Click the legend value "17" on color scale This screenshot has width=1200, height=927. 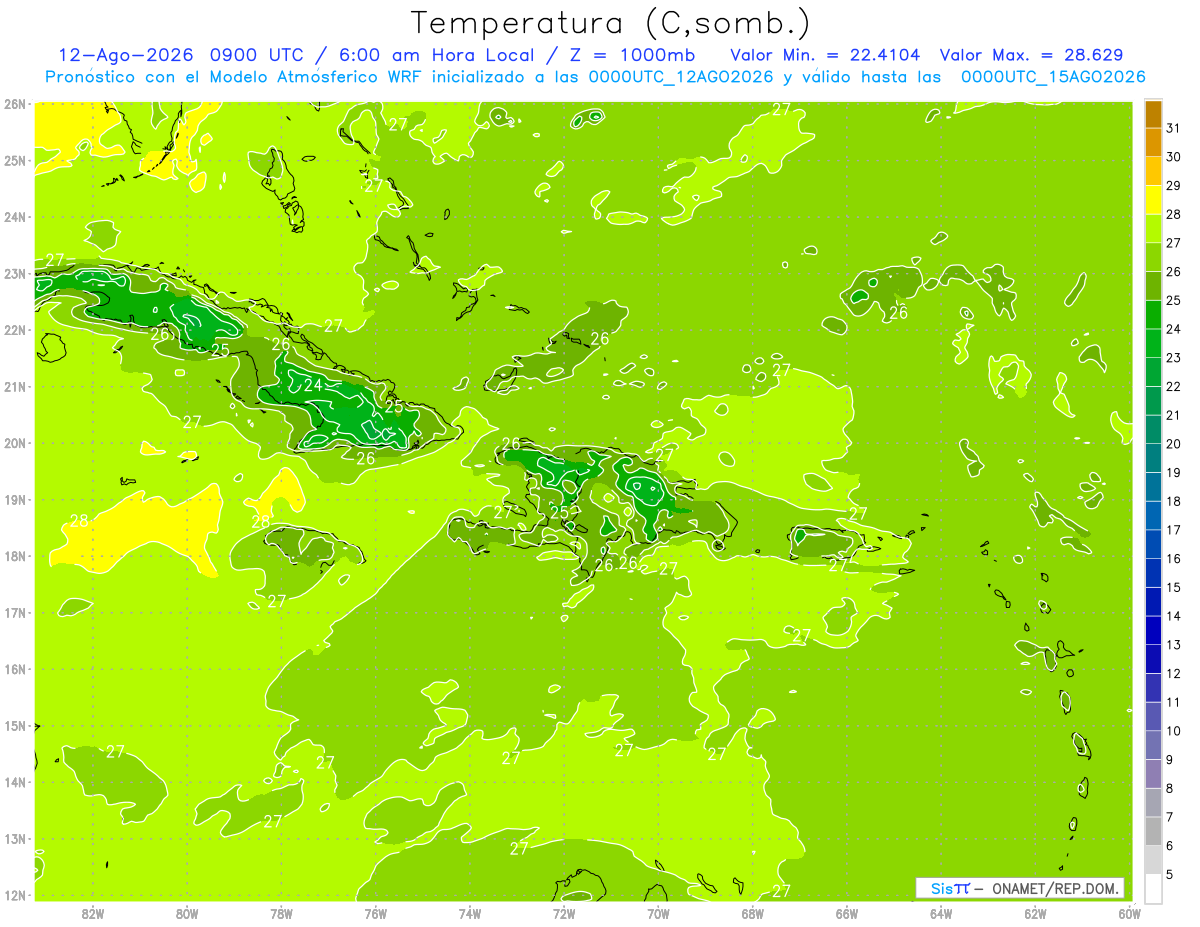click(x=1174, y=530)
